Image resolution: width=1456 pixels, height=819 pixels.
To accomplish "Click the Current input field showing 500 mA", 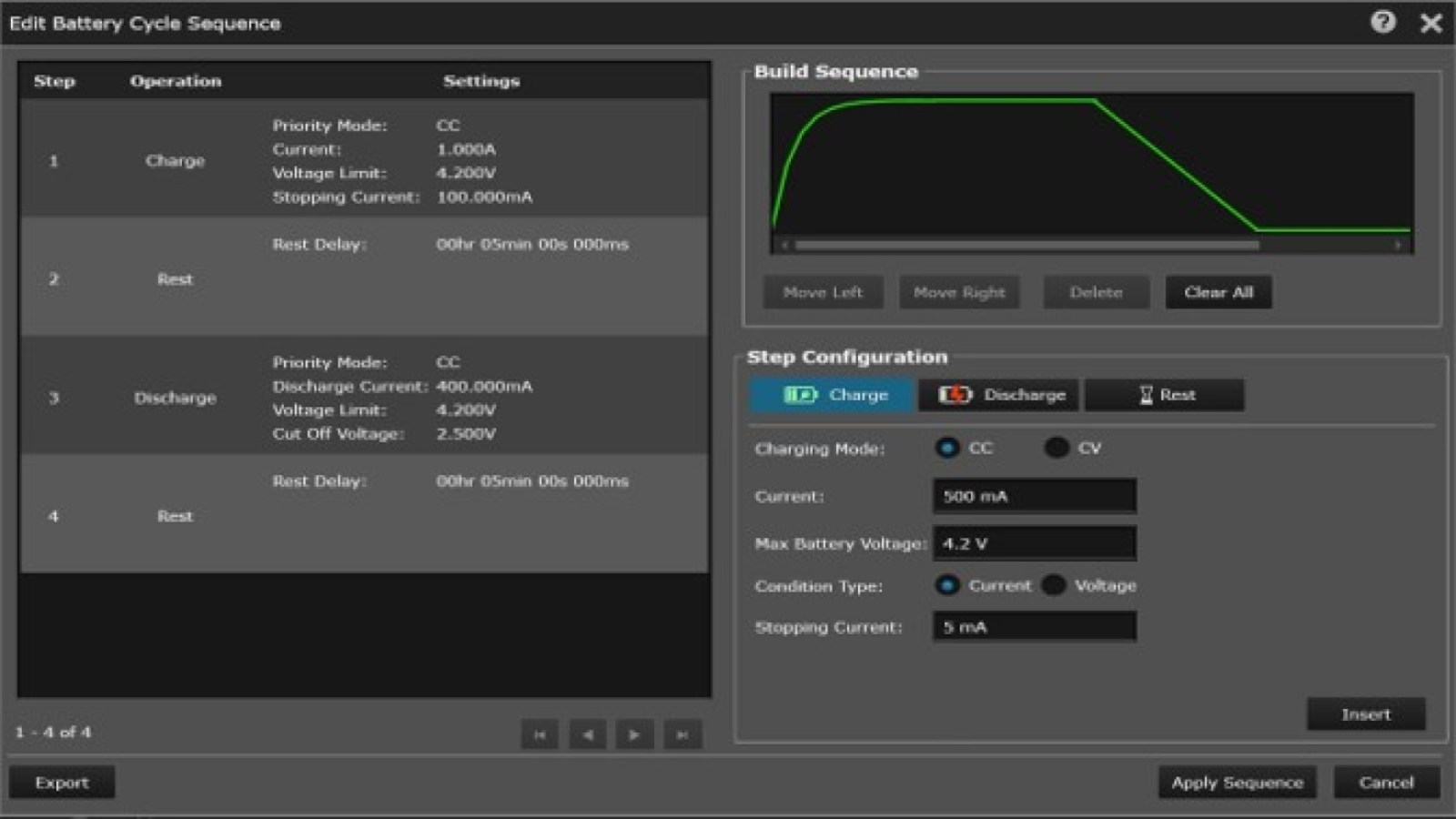I will pos(1033,496).
